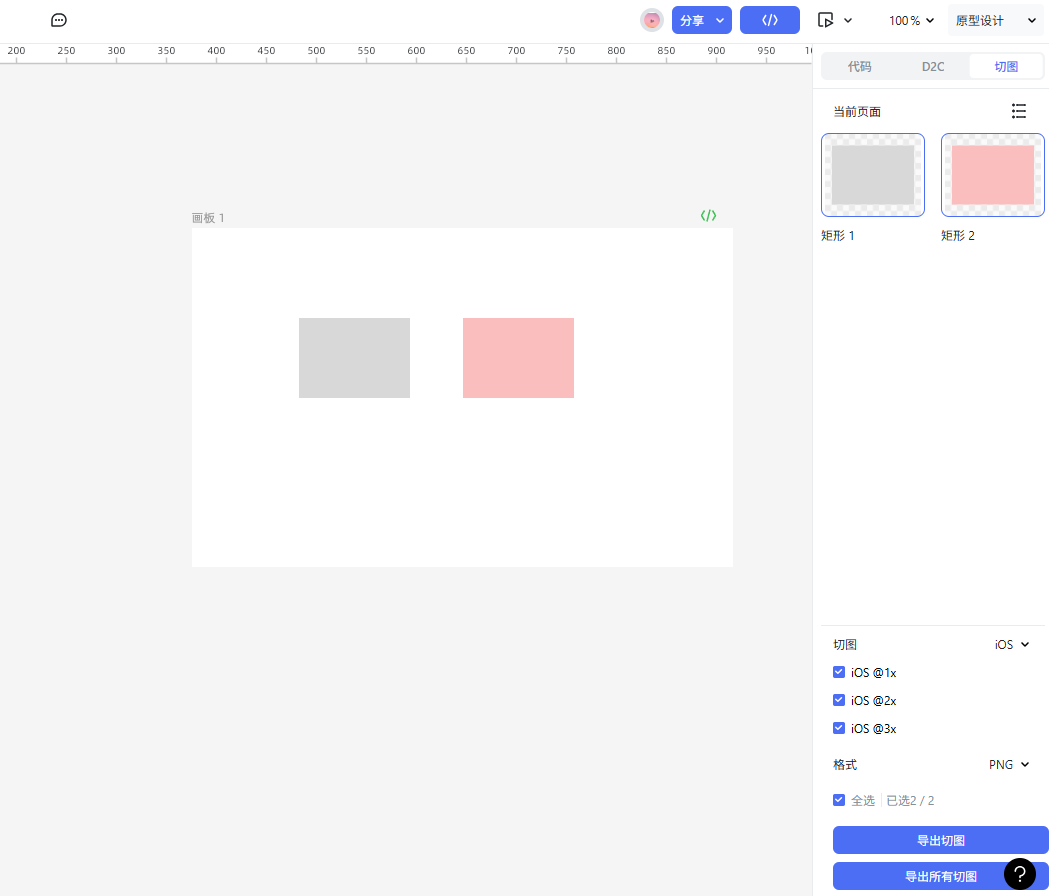This screenshot has width=1049, height=896.
Task: Uncheck the iOS @1x checkbox
Action: coord(839,672)
